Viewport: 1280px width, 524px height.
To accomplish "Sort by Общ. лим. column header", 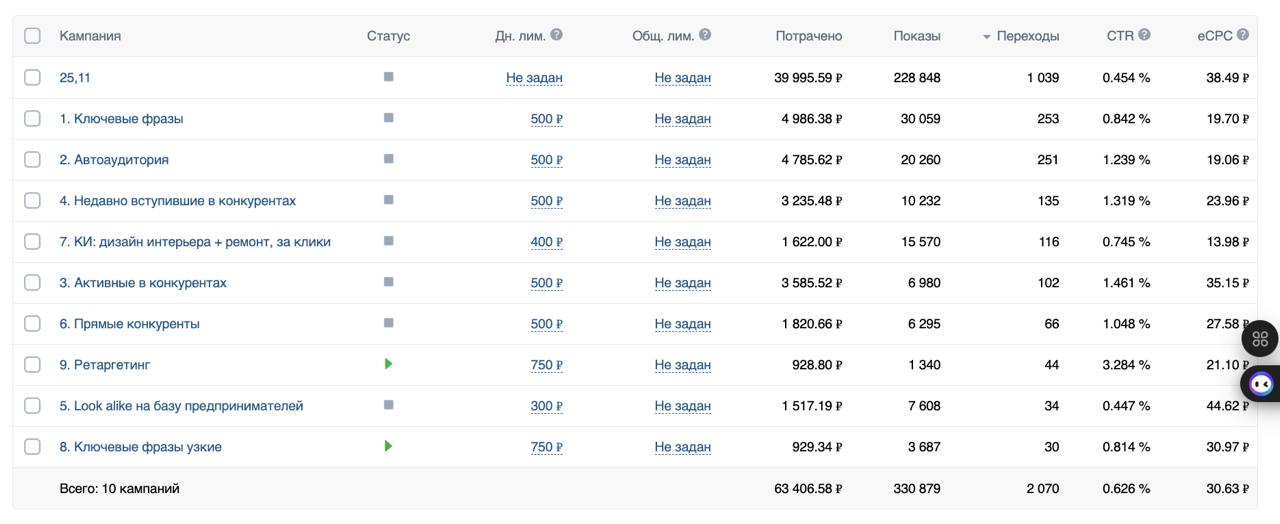I will pyautogui.click(x=663, y=36).
